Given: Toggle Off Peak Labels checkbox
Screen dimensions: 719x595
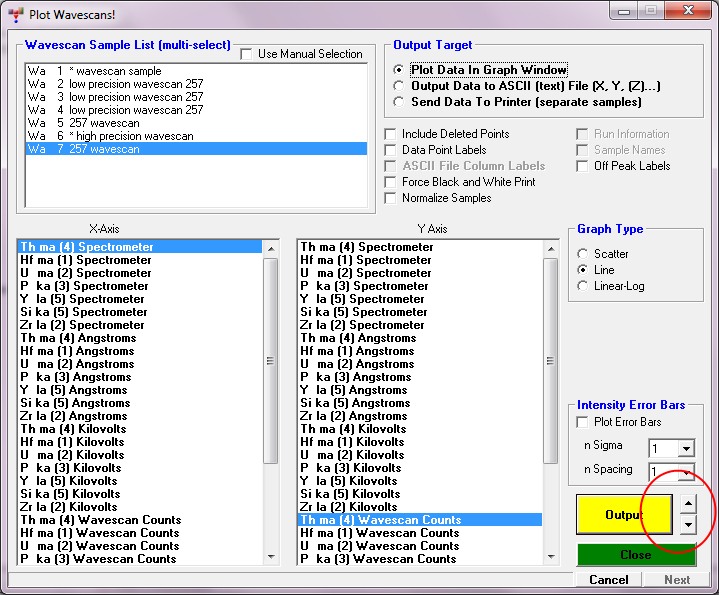Looking at the screenshot, I should [x=584, y=166].
